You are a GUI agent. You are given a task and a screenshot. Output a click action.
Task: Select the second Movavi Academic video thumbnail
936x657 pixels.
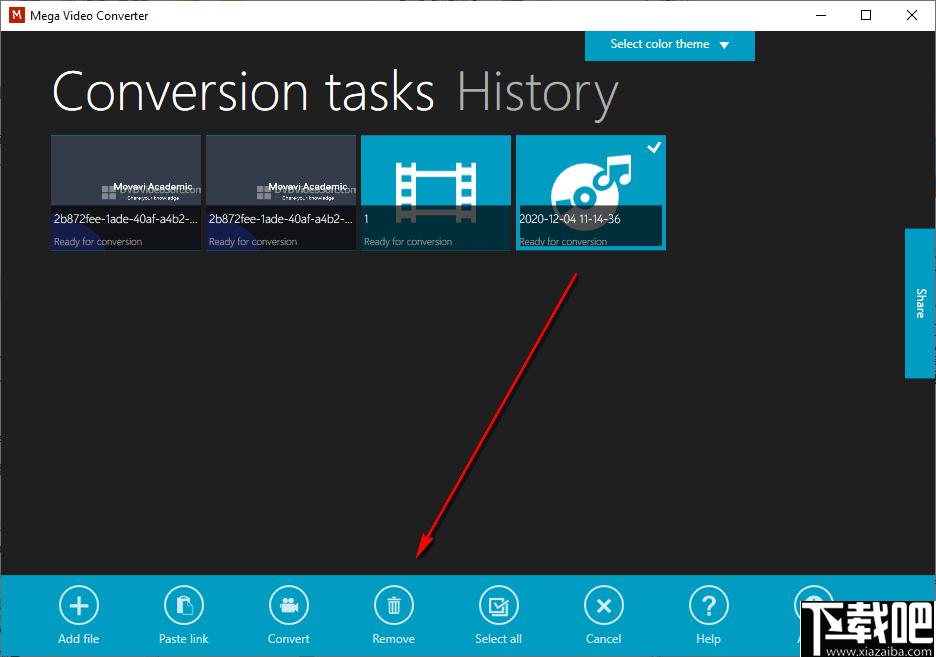pos(281,192)
